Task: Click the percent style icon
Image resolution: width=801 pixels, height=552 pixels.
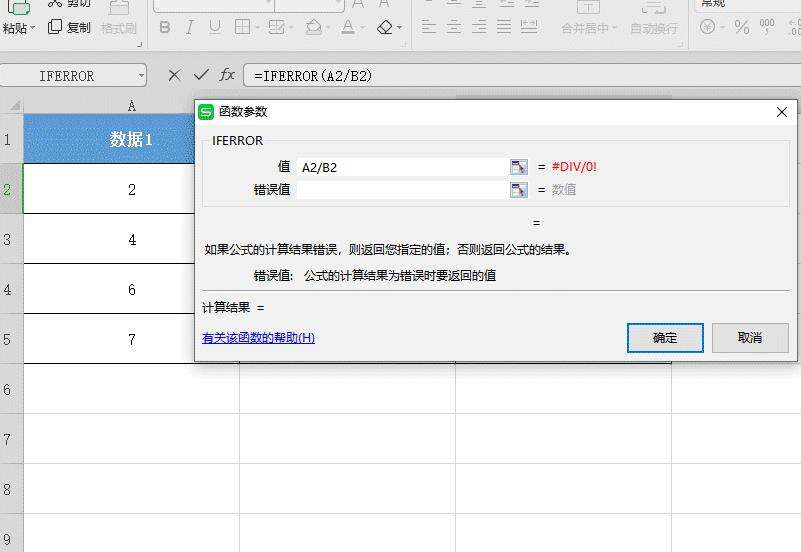Action: 741,27
